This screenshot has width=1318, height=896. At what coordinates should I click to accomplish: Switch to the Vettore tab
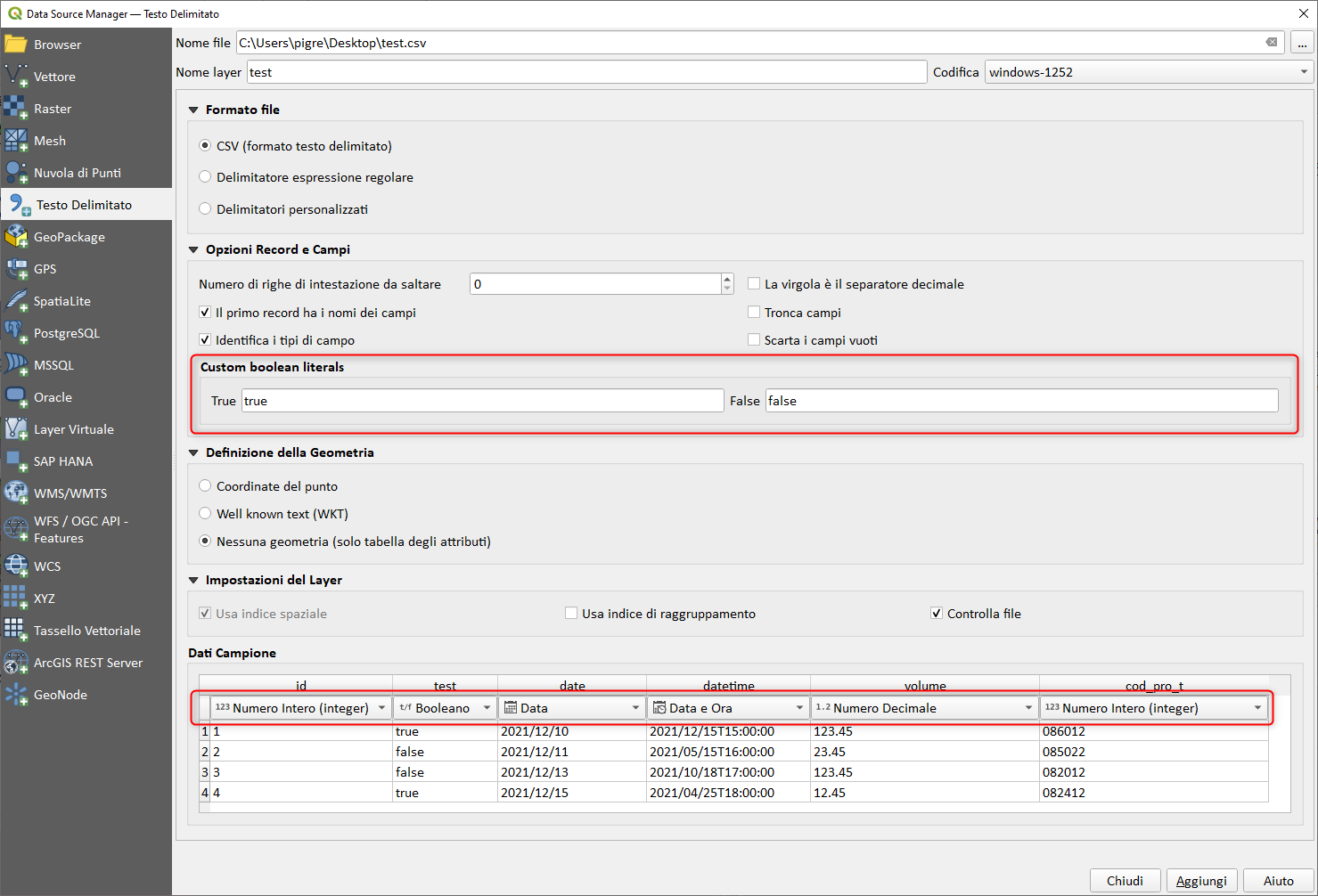54,77
